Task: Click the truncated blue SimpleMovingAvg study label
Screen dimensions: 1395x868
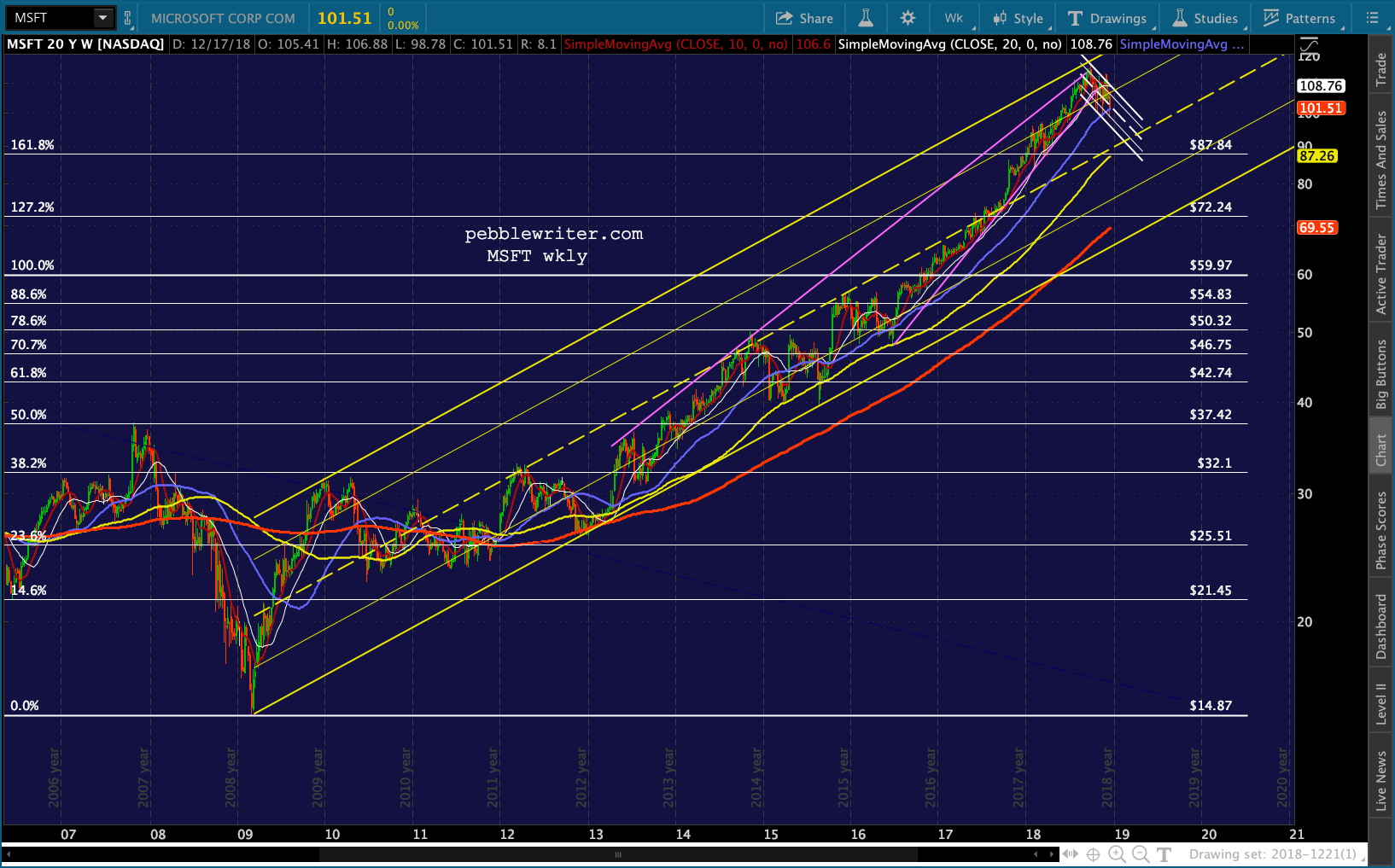Action: click(1182, 44)
